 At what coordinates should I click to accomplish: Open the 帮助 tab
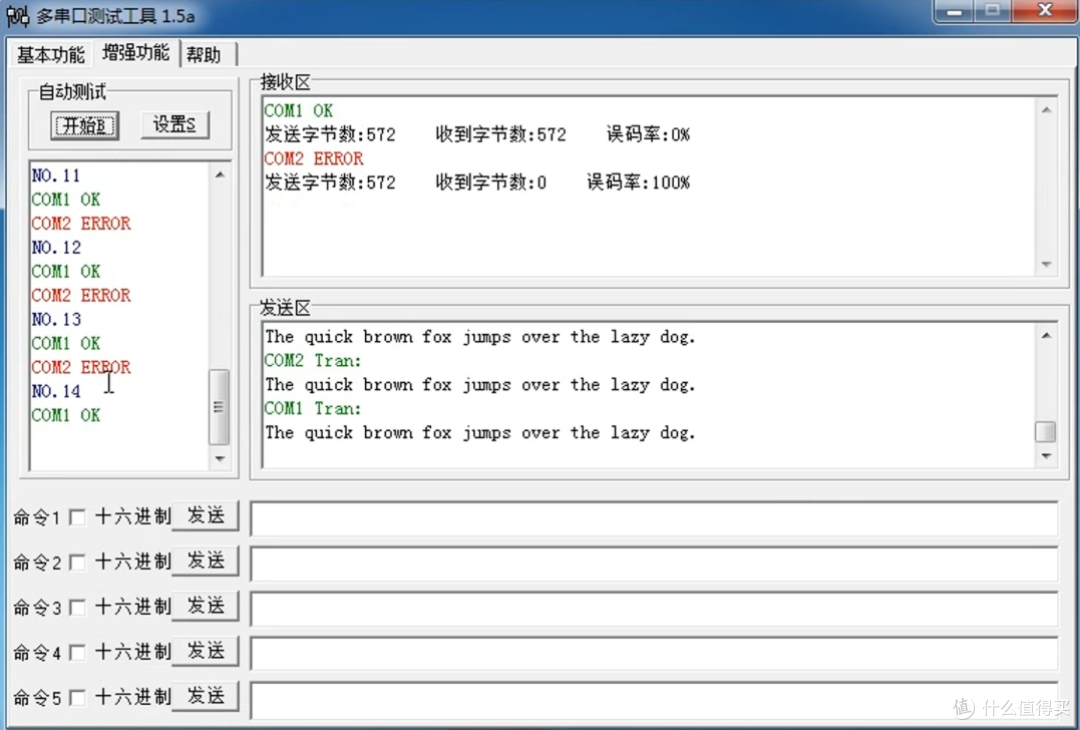(204, 54)
